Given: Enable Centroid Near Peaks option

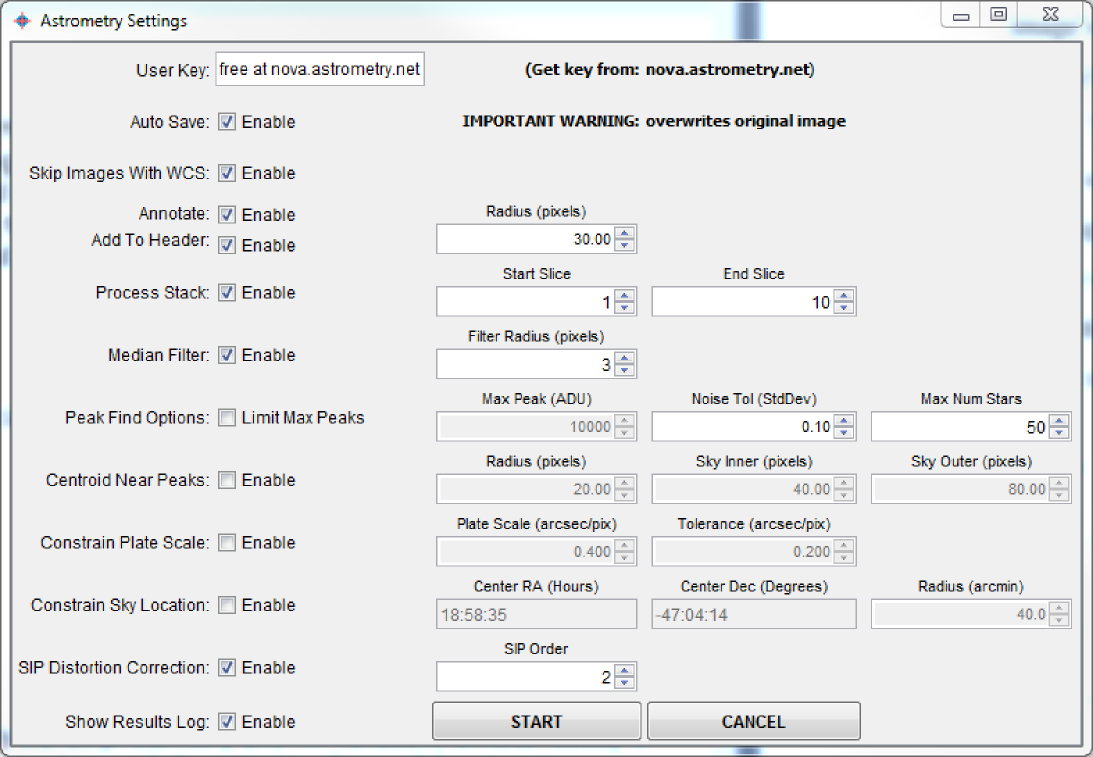Looking at the screenshot, I should coord(227,480).
